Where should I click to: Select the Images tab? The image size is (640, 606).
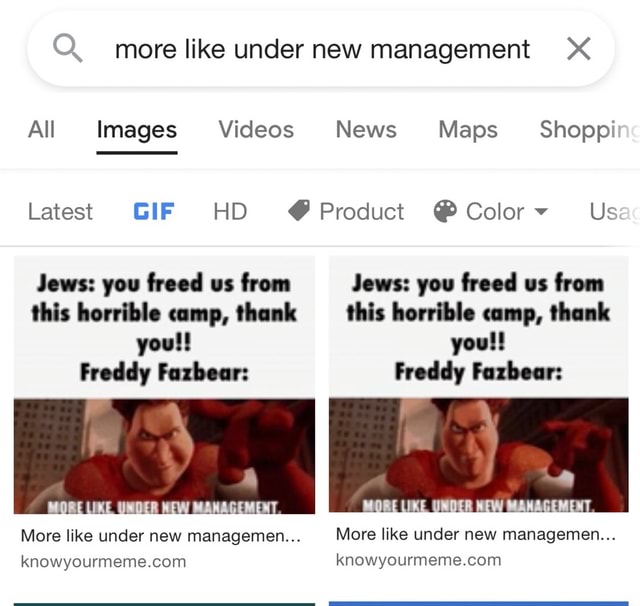click(x=137, y=130)
